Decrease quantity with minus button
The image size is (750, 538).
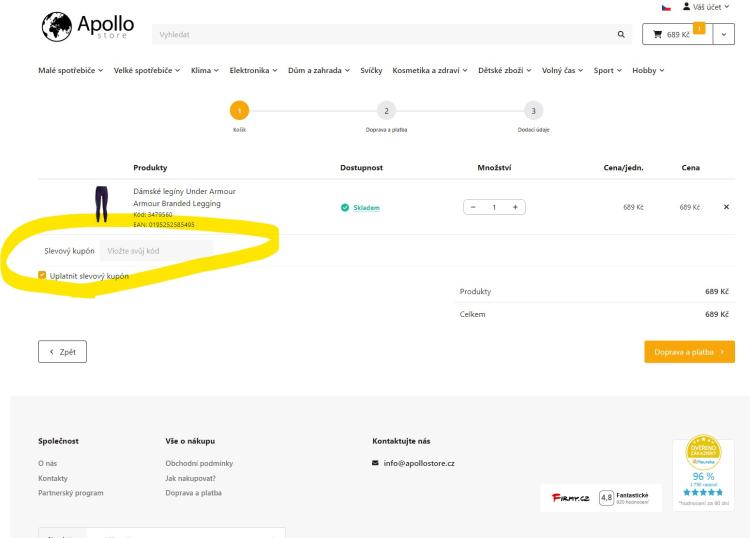(x=473, y=207)
